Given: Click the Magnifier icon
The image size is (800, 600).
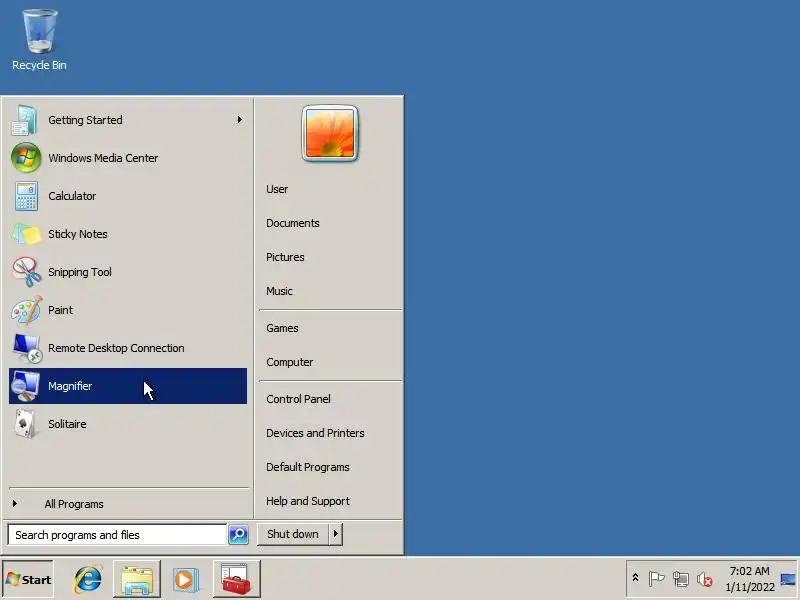Looking at the screenshot, I should pyautogui.click(x=26, y=386).
